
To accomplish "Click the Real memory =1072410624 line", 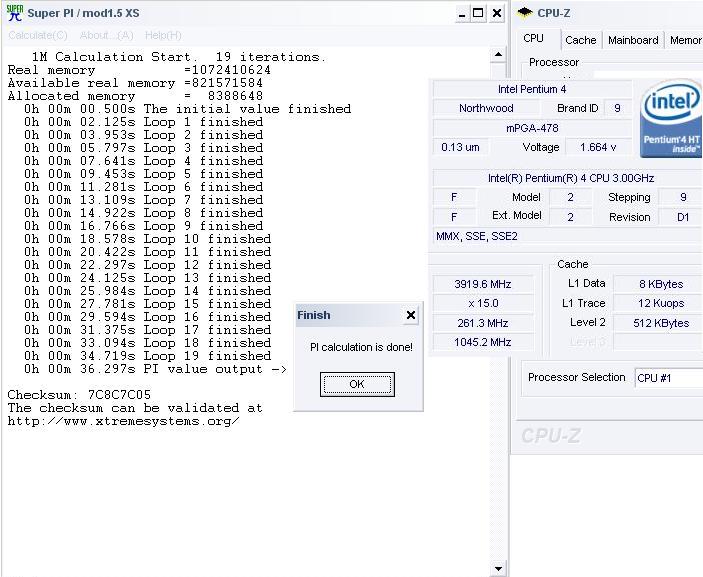I will point(139,70).
